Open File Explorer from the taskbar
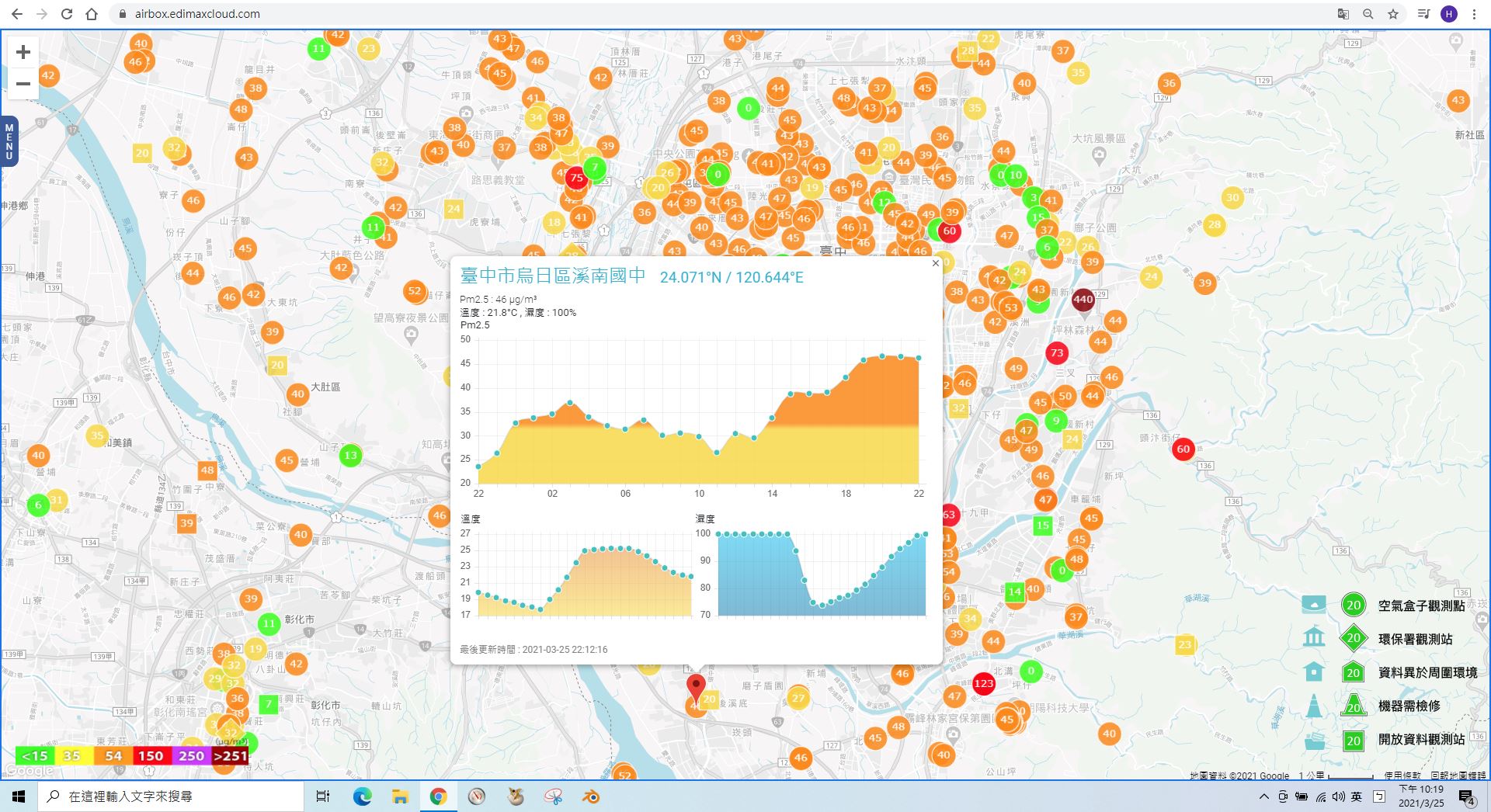Image resolution: width=1491 pixels, height=812 pixels. (x=400, y=796)
